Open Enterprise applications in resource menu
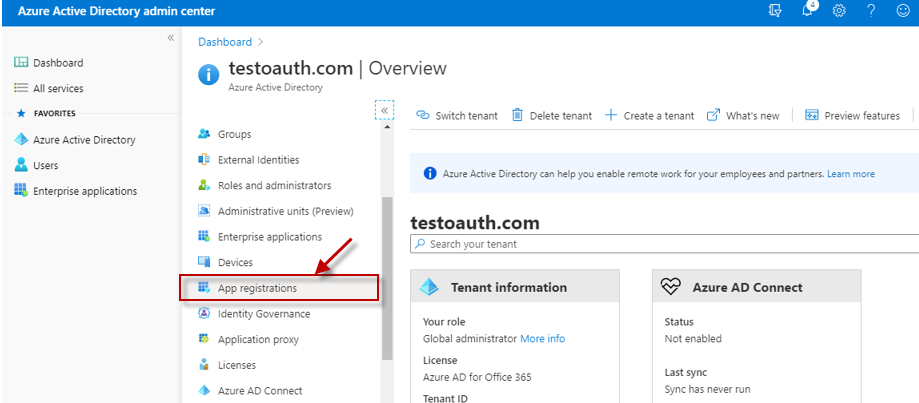 [x=270, y=237]
